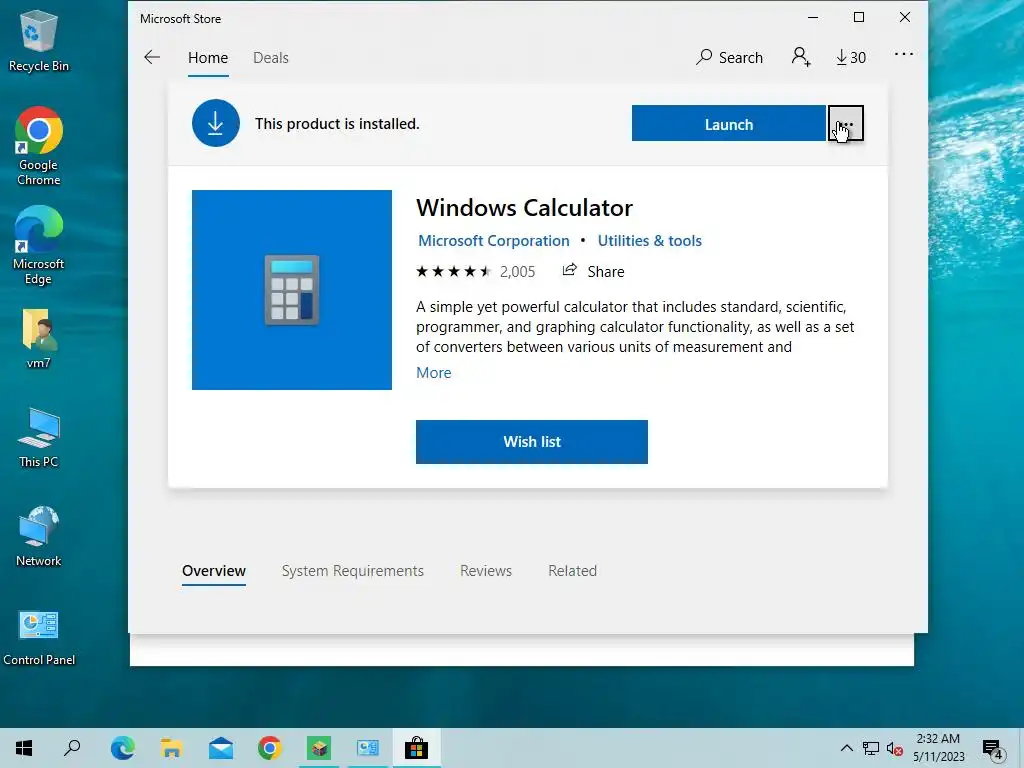The width and height of the screenshot is (1024, 768).
Task: Open the network status tray icon
Action: (871, 748)
